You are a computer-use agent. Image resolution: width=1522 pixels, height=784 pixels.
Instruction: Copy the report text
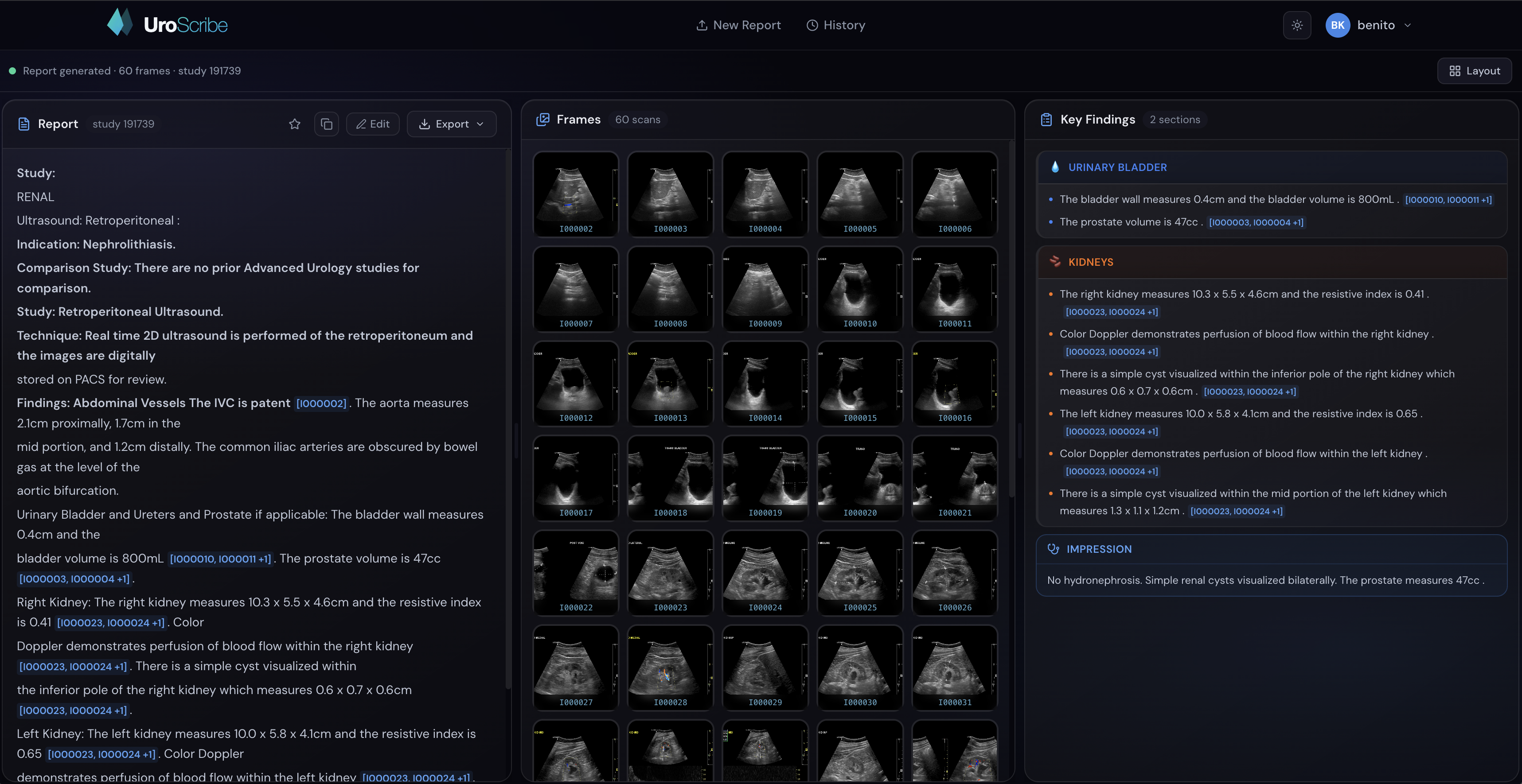click(326, 124)
